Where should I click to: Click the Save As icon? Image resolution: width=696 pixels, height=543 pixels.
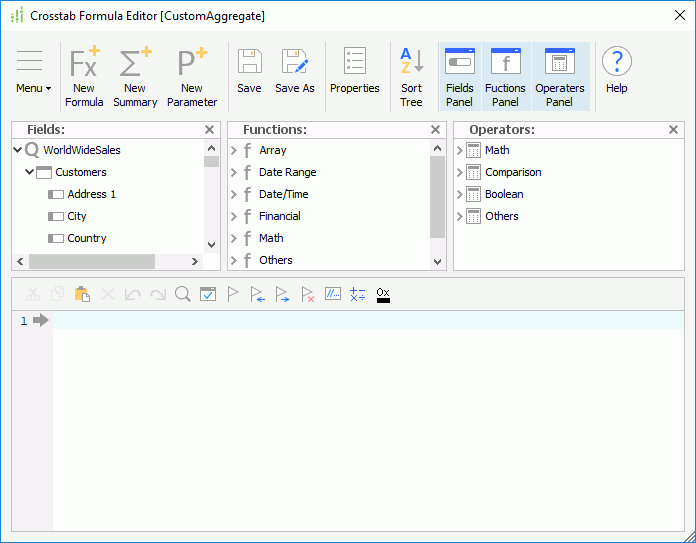294,76
